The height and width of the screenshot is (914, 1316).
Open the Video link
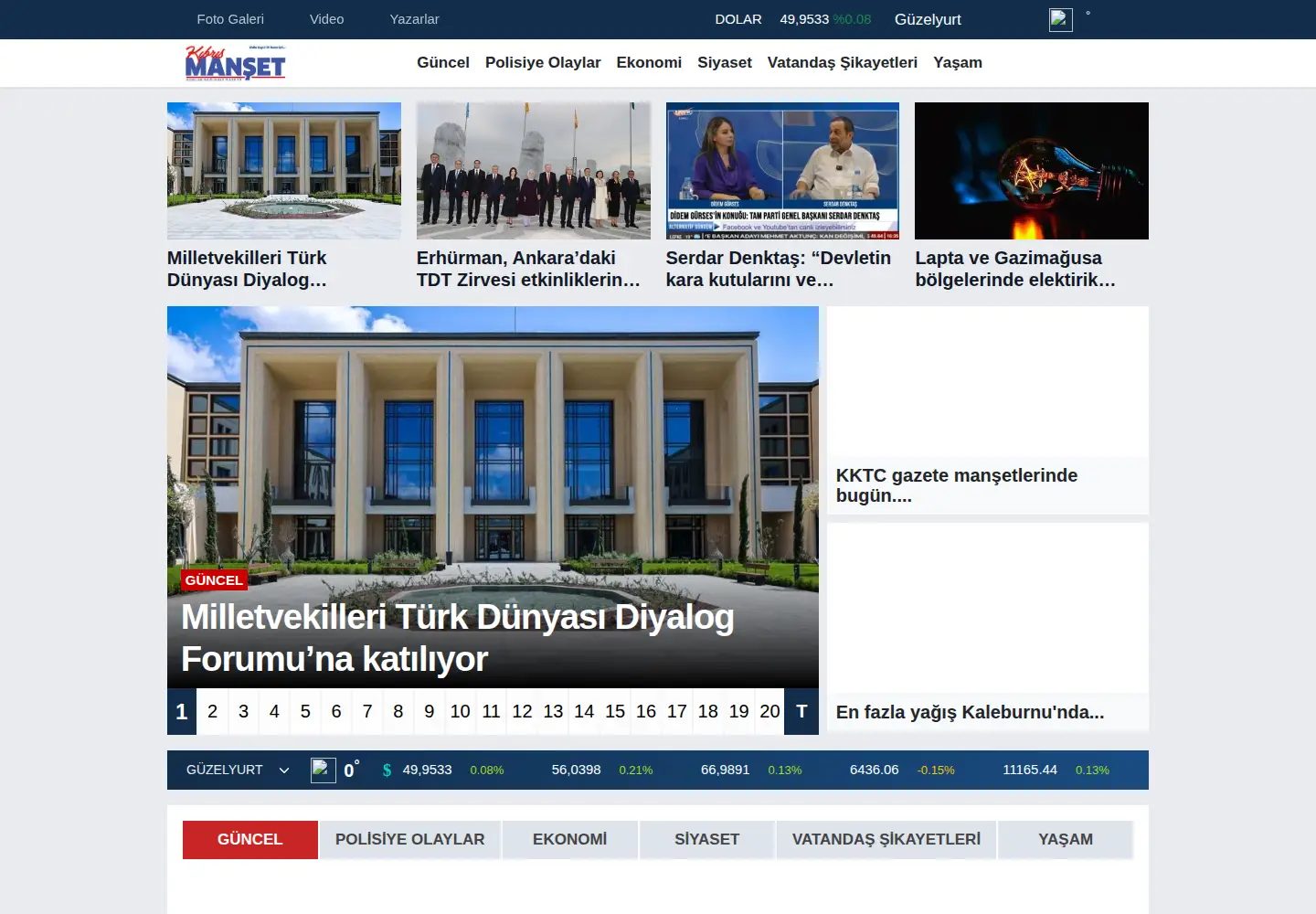tap(326, 19)
